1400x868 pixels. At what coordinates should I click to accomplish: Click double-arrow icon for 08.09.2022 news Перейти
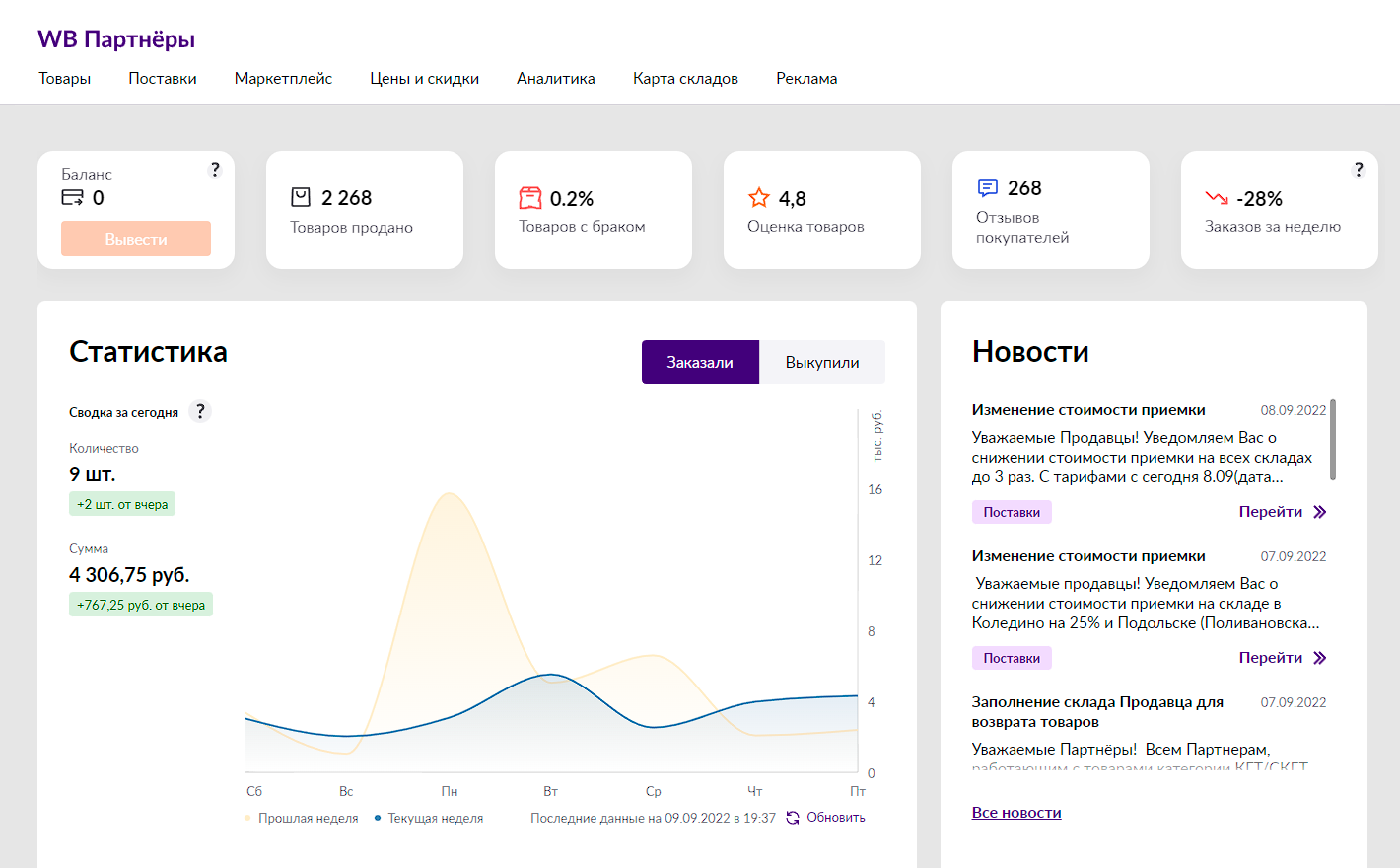pos(1320,512)
